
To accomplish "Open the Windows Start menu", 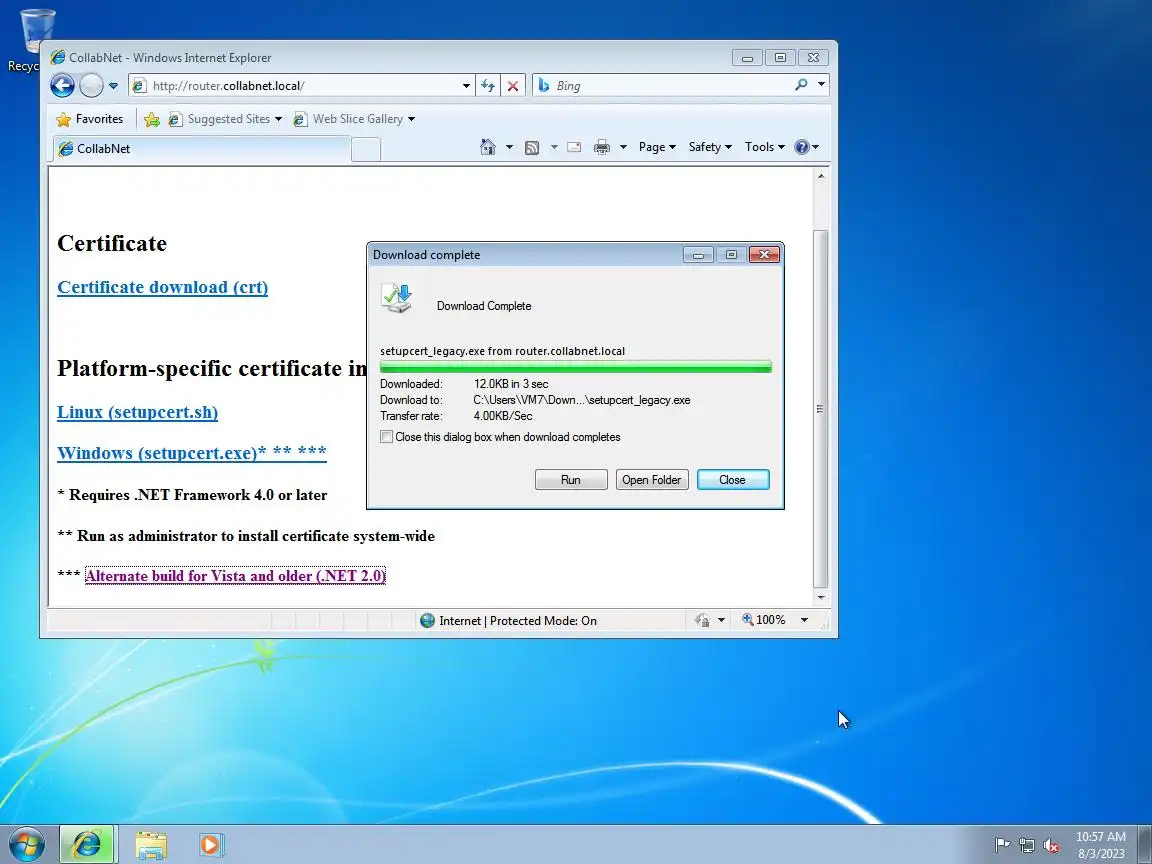I will 26,845.
